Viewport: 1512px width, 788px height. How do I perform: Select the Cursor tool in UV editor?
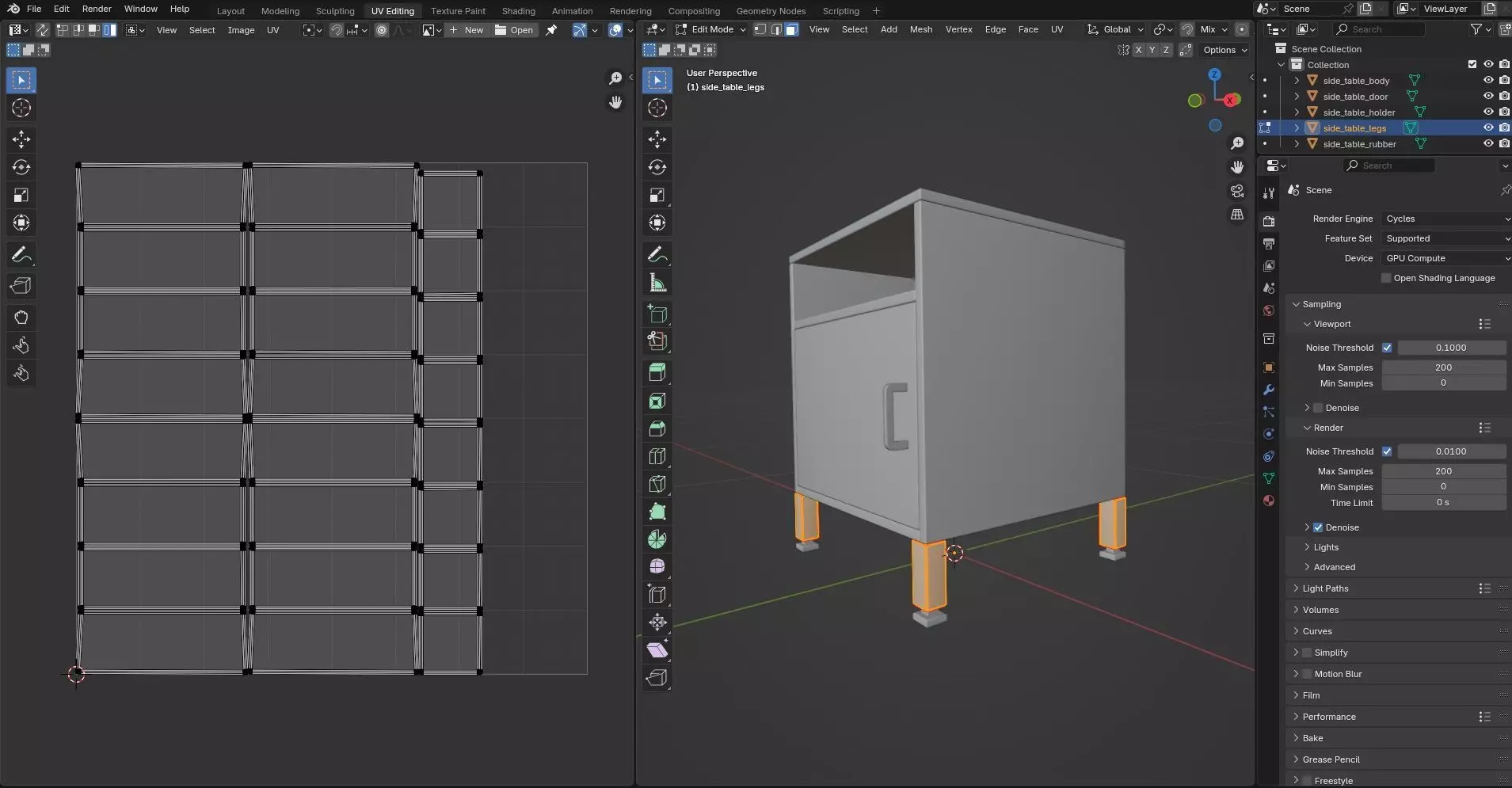tap(21, 108)
